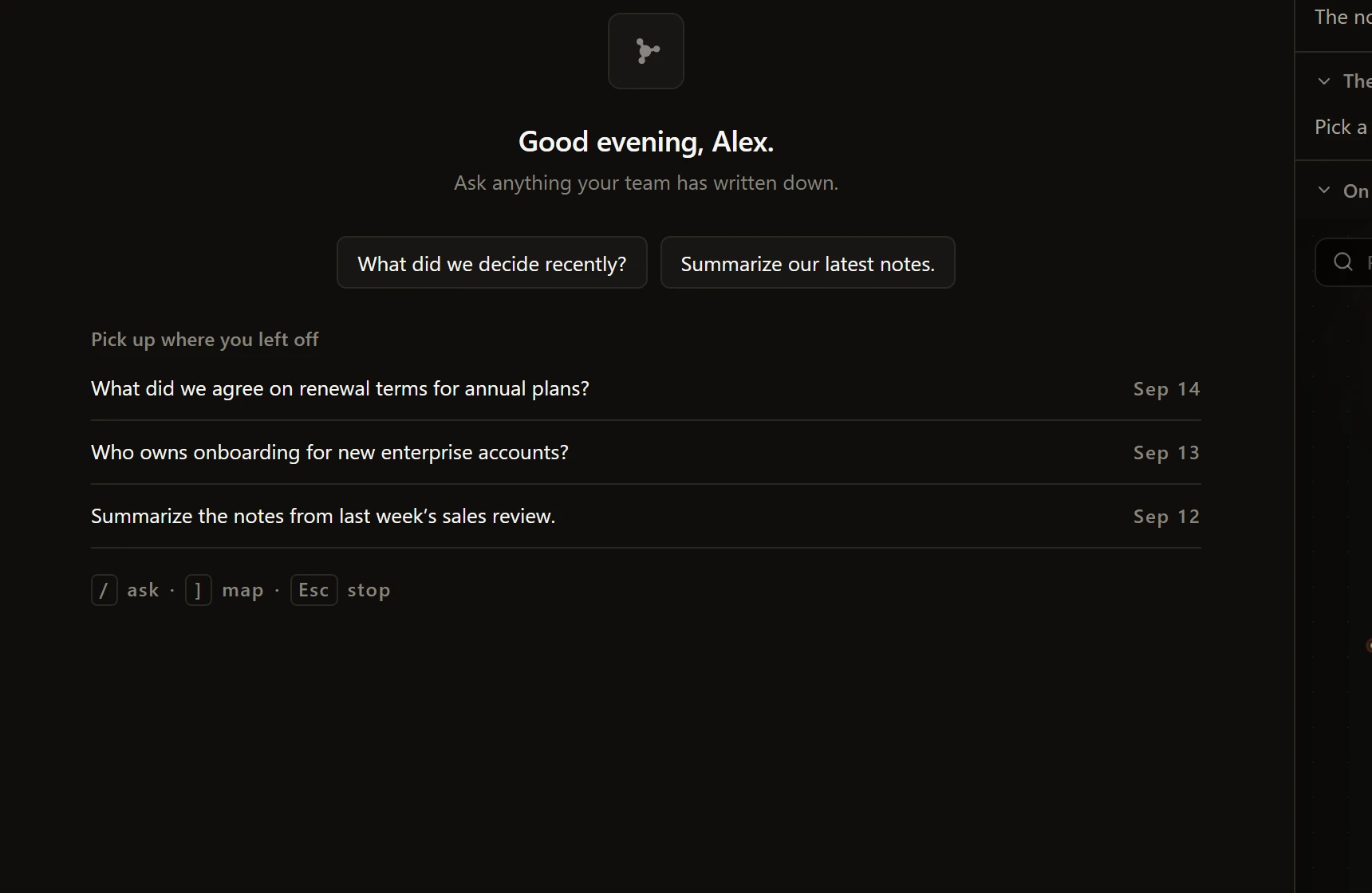Click the Esc stop shortcut key
The height and width of the screenshot is (893, 1372).
[314, 590]
